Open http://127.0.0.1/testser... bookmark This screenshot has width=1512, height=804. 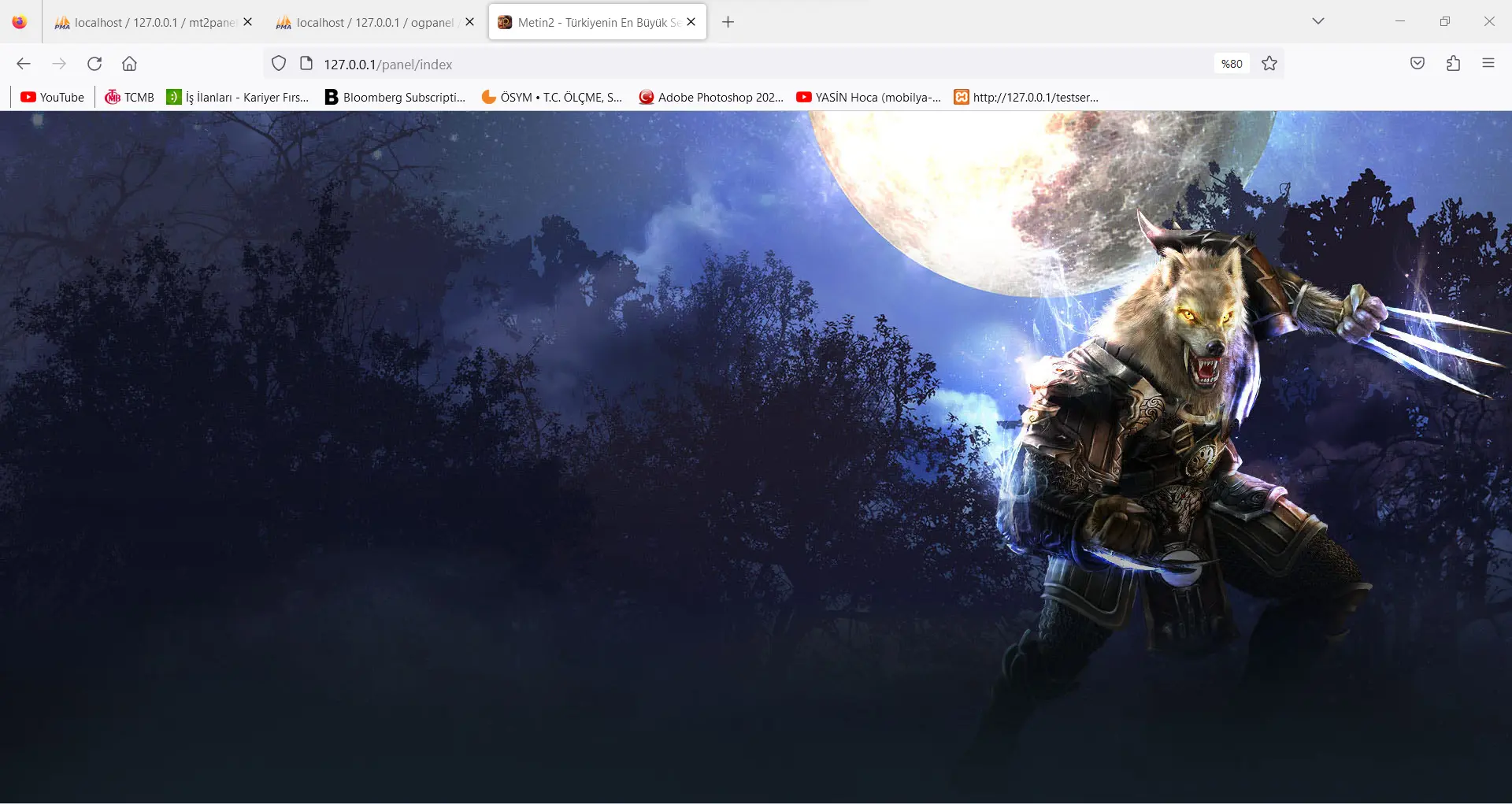pos(1026,97)
